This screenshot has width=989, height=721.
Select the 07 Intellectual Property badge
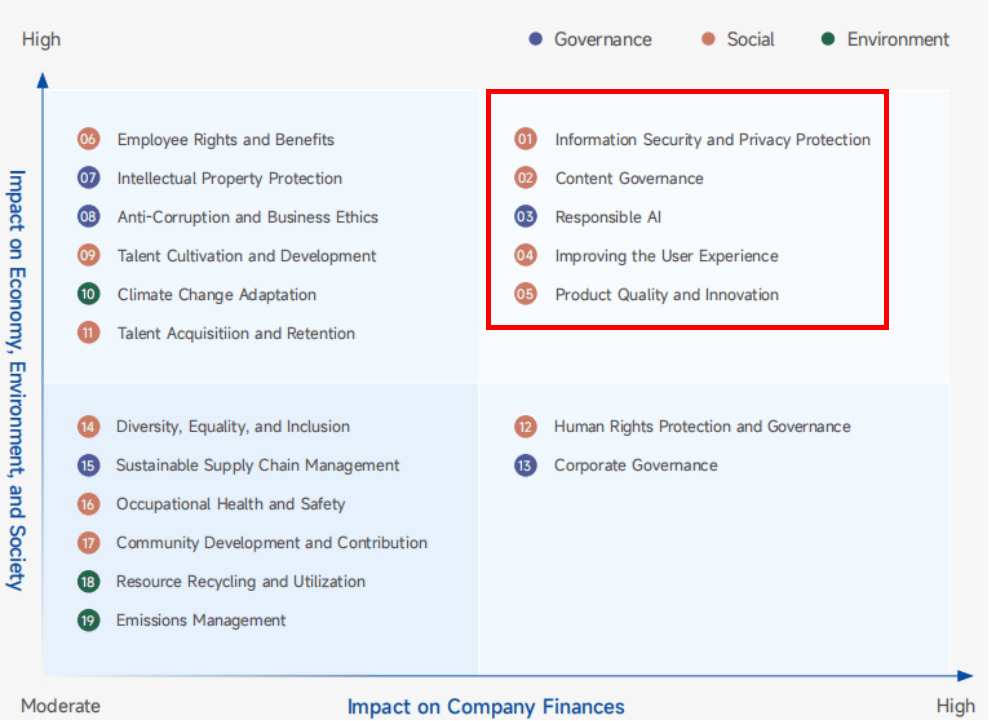88,178
